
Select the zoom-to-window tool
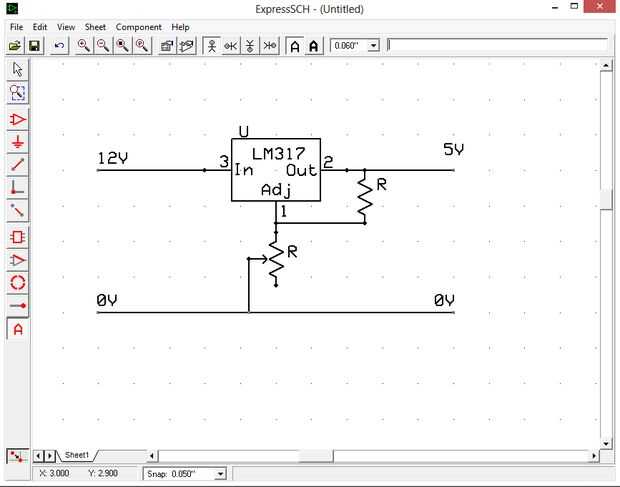tap(17, 93)
